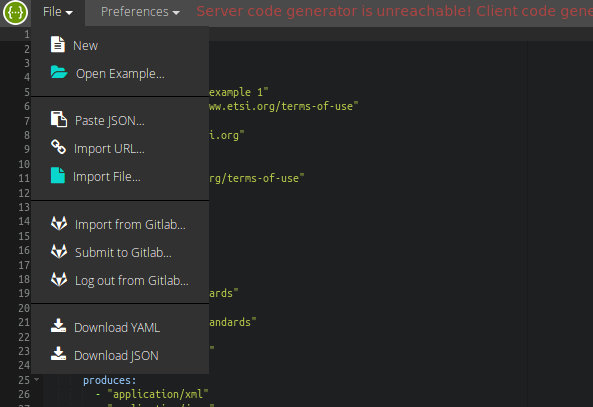Click line number 26 in gutter
The height and width of the screenshot is (407, 593).
point(24,394)
